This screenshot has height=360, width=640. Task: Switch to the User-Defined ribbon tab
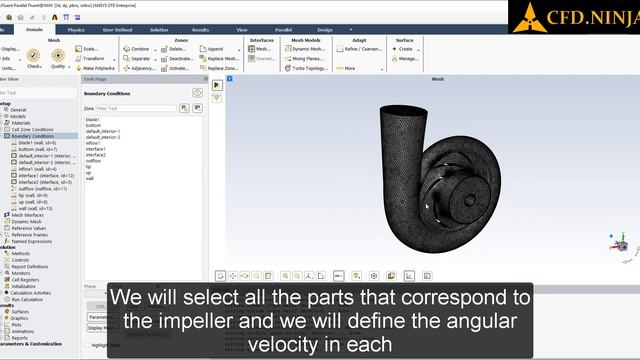coord(118,30)
